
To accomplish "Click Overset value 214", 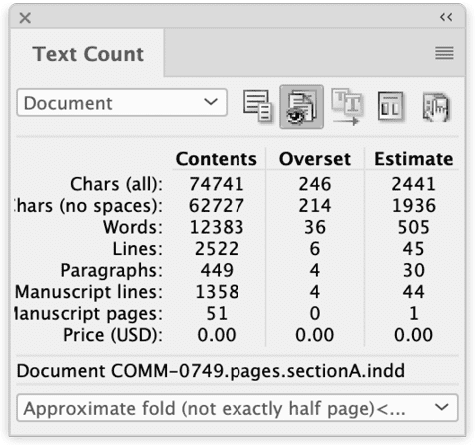I will (x=315, y=206).
